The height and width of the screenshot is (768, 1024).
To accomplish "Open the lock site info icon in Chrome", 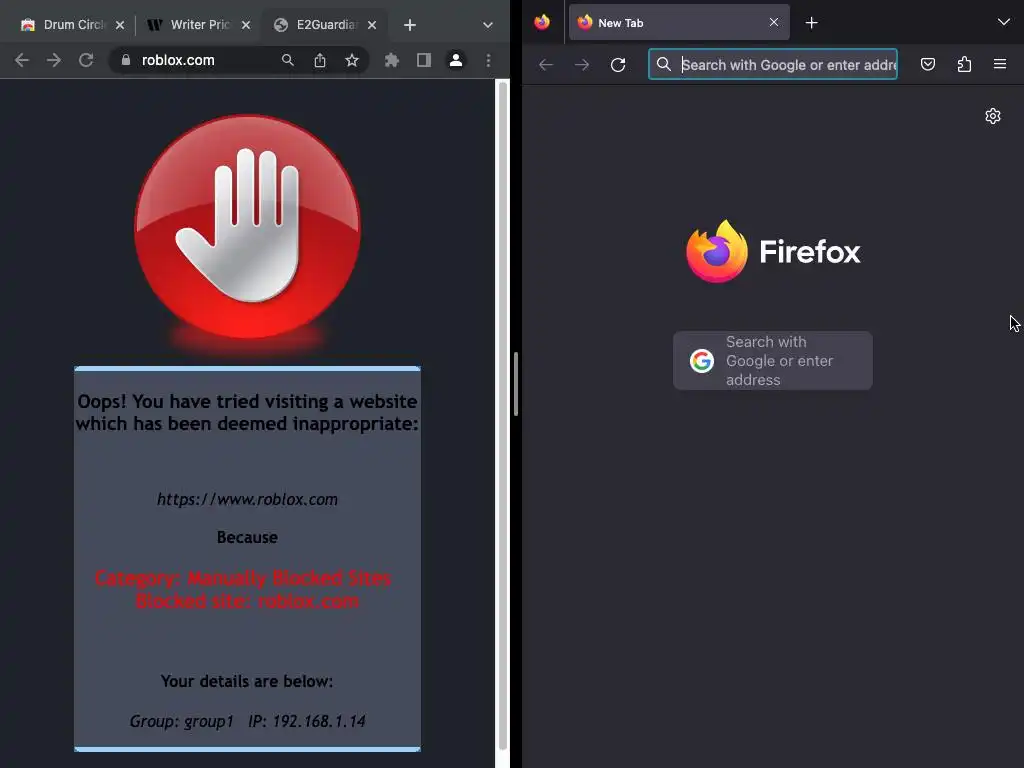I will (126, 60).
